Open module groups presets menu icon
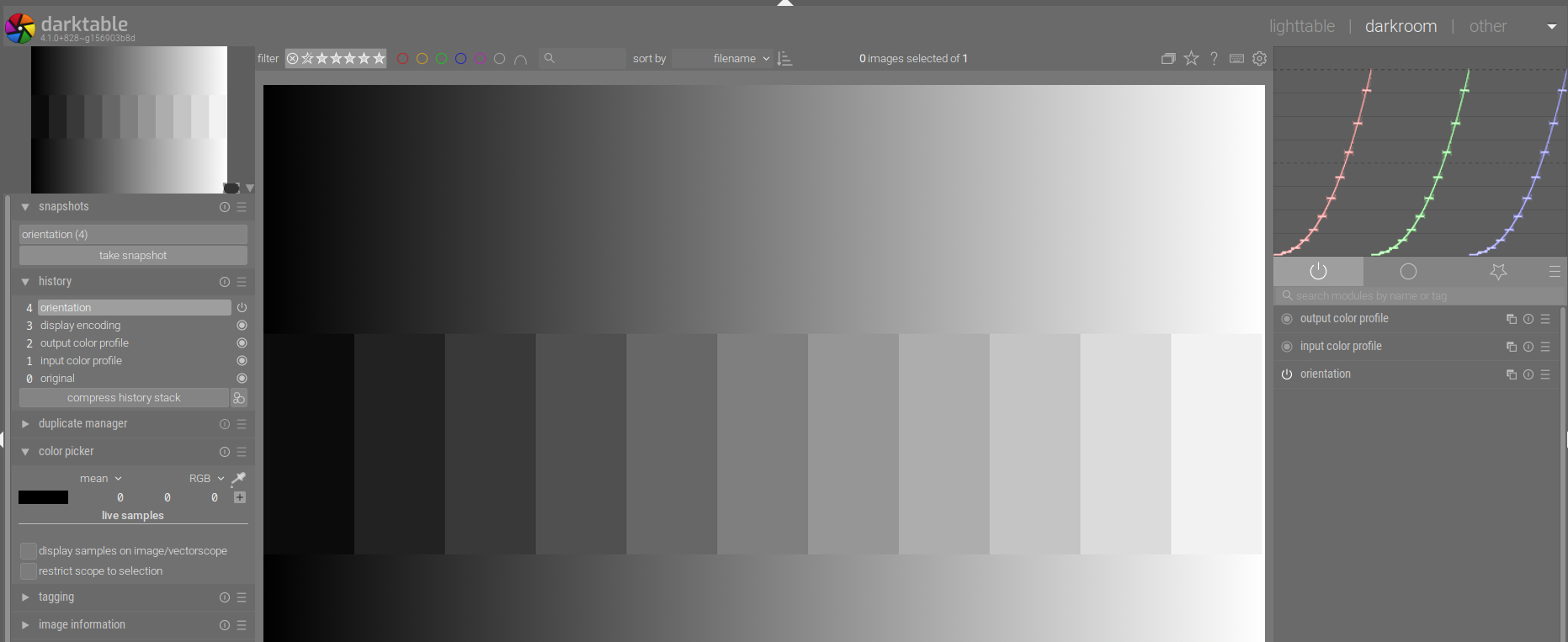Image resolution: width=1568 pixels, height=642 pixels. [x=1555, y=271]
